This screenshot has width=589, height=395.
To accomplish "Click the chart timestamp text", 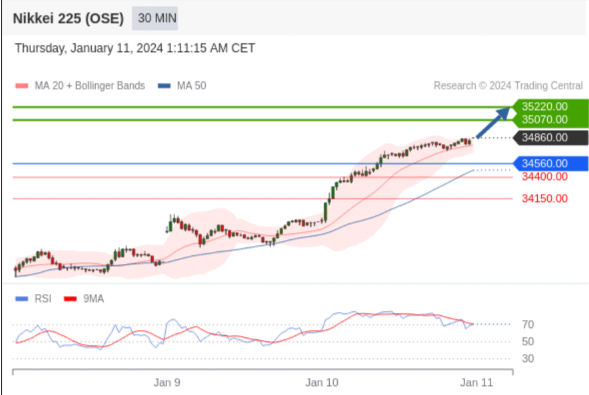I will tap(135, 48).
